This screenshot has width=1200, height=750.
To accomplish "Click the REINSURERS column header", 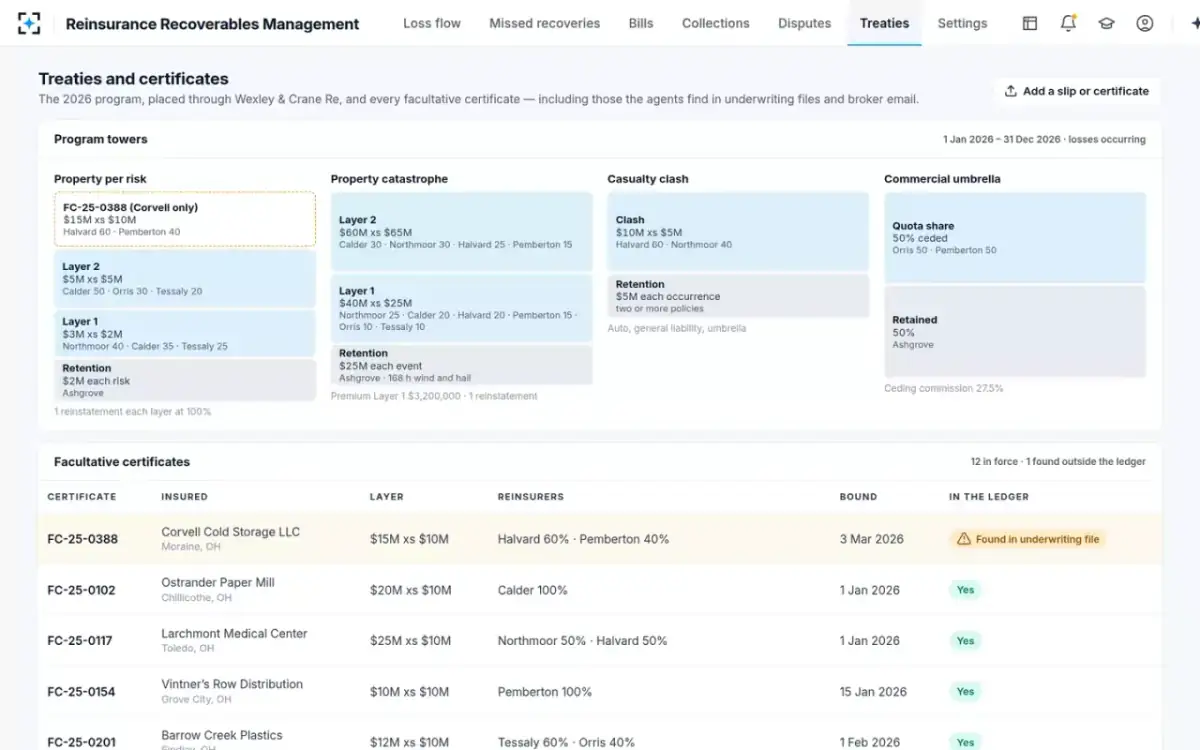I will point(531,497).
